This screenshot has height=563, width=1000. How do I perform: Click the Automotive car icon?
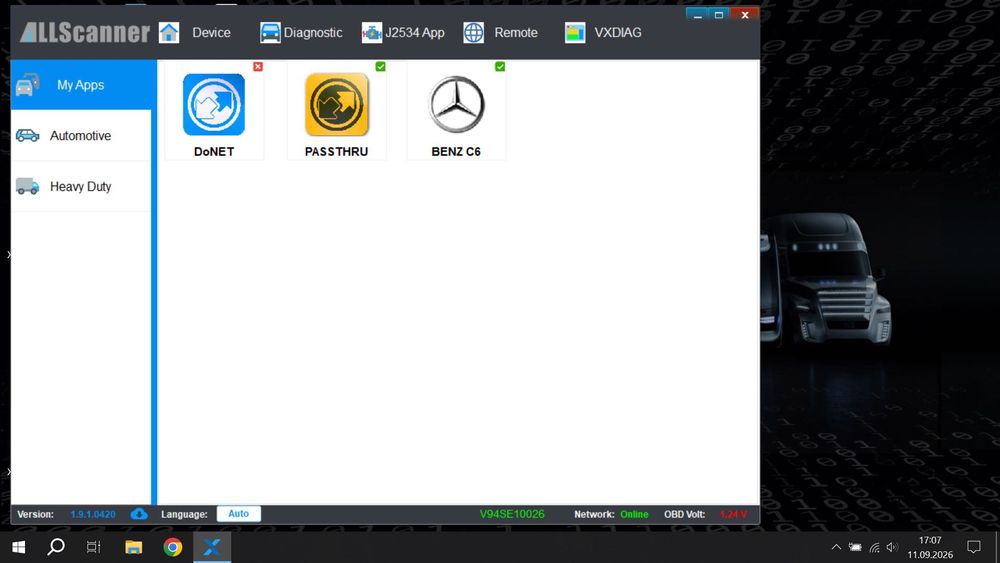click(x=27, y=135)
